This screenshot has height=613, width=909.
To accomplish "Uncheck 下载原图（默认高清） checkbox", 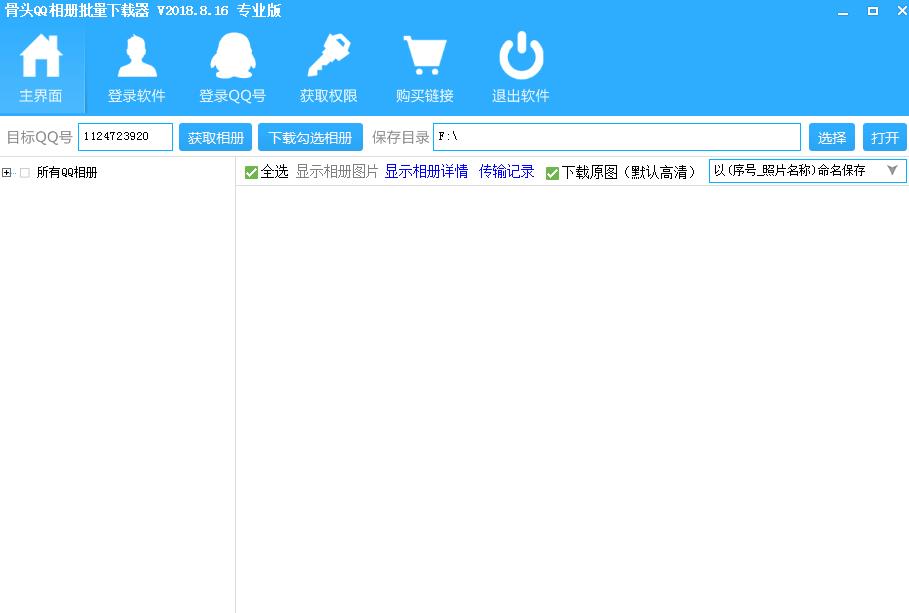I will click(552, 173).
